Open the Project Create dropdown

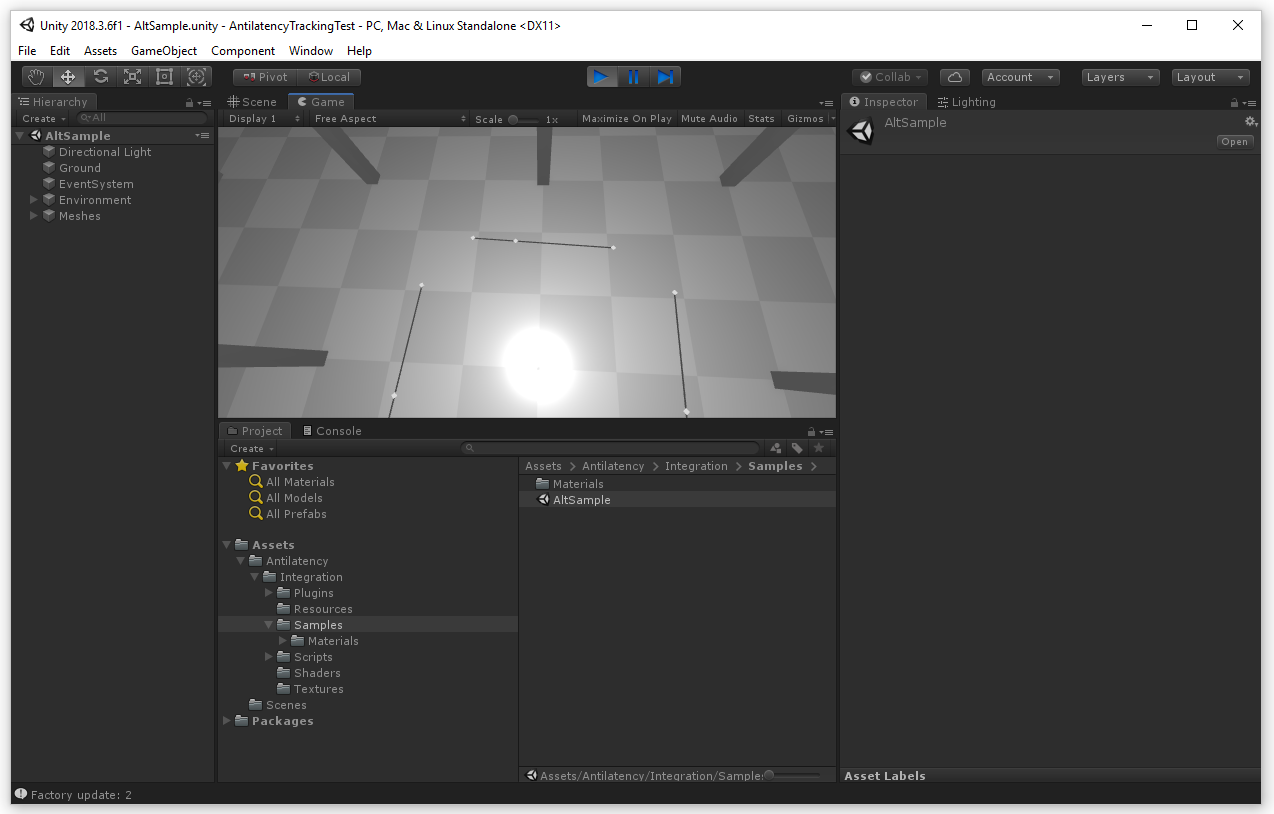[x=251, y=449]
